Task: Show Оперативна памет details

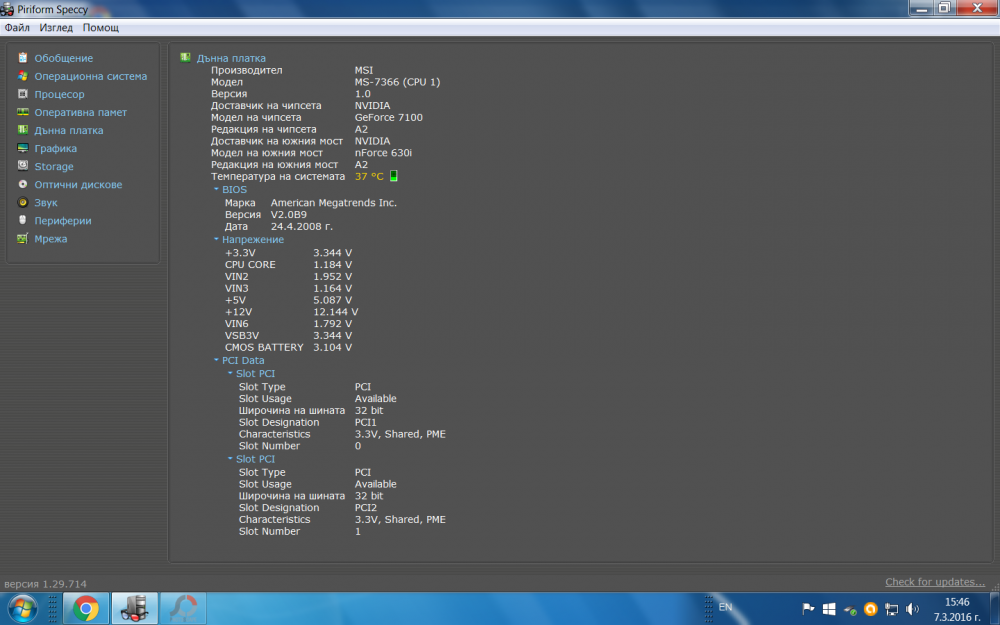Action: [x=80, y=112]
